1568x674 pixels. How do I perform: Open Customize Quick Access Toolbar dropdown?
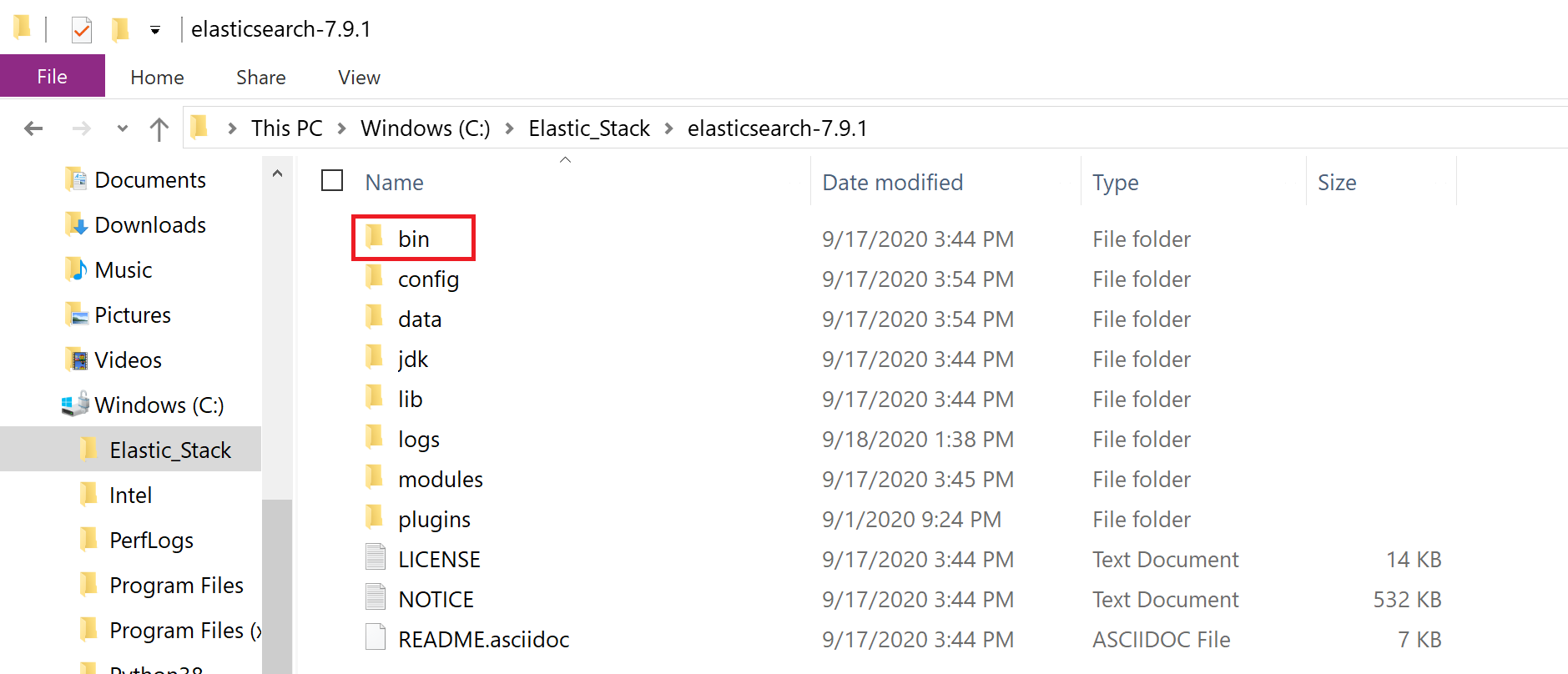pos(154,30)
